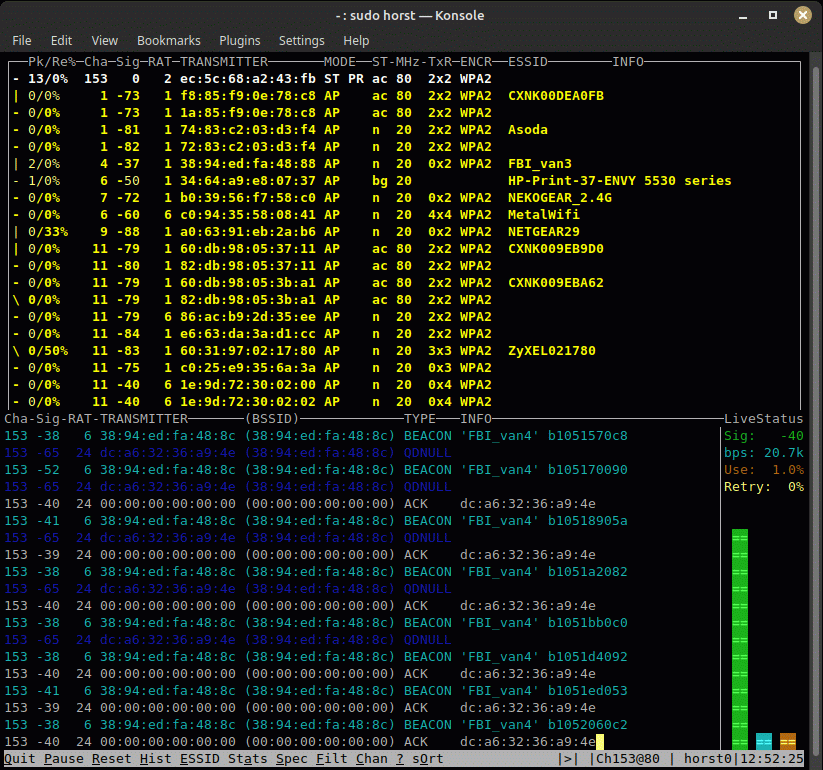Open the File menu
The image size is (823, 770).
tap(22, 40)
